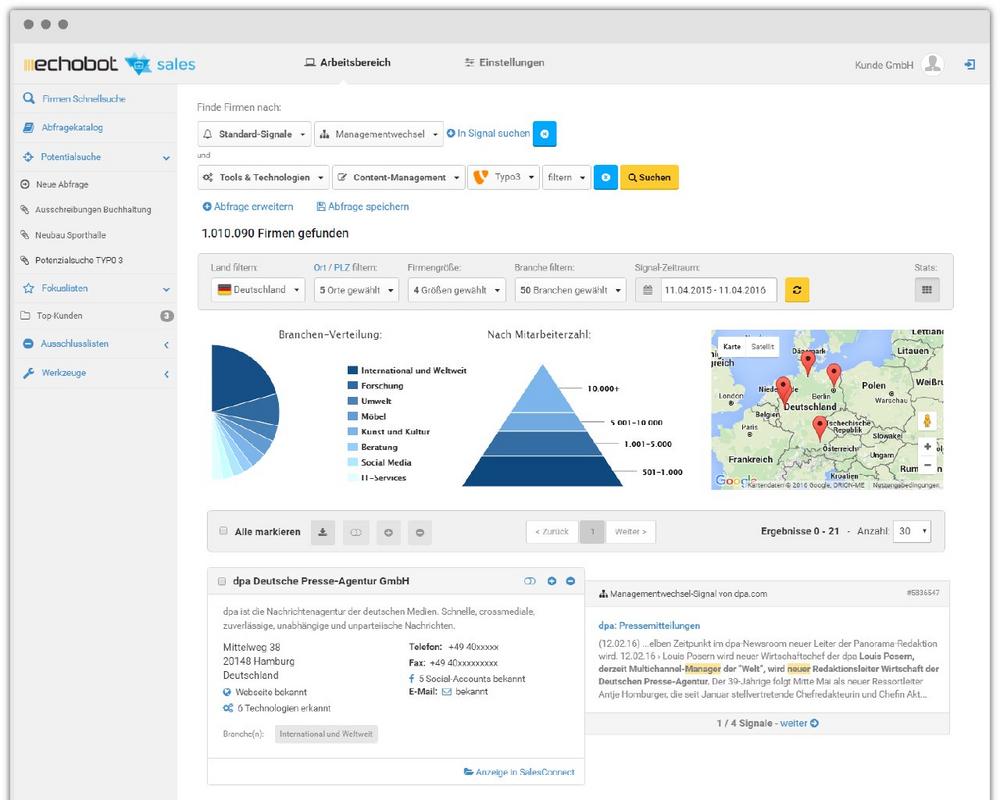The height and width of the screenshot is (800, 1000).
Task: Click the Abfrage erweitern link
Action: (x=248, y=207)
